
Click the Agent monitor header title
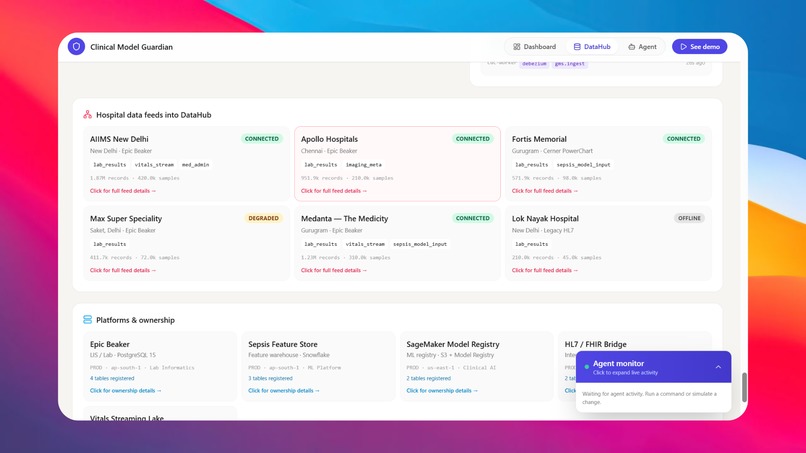tap(618, 364)
